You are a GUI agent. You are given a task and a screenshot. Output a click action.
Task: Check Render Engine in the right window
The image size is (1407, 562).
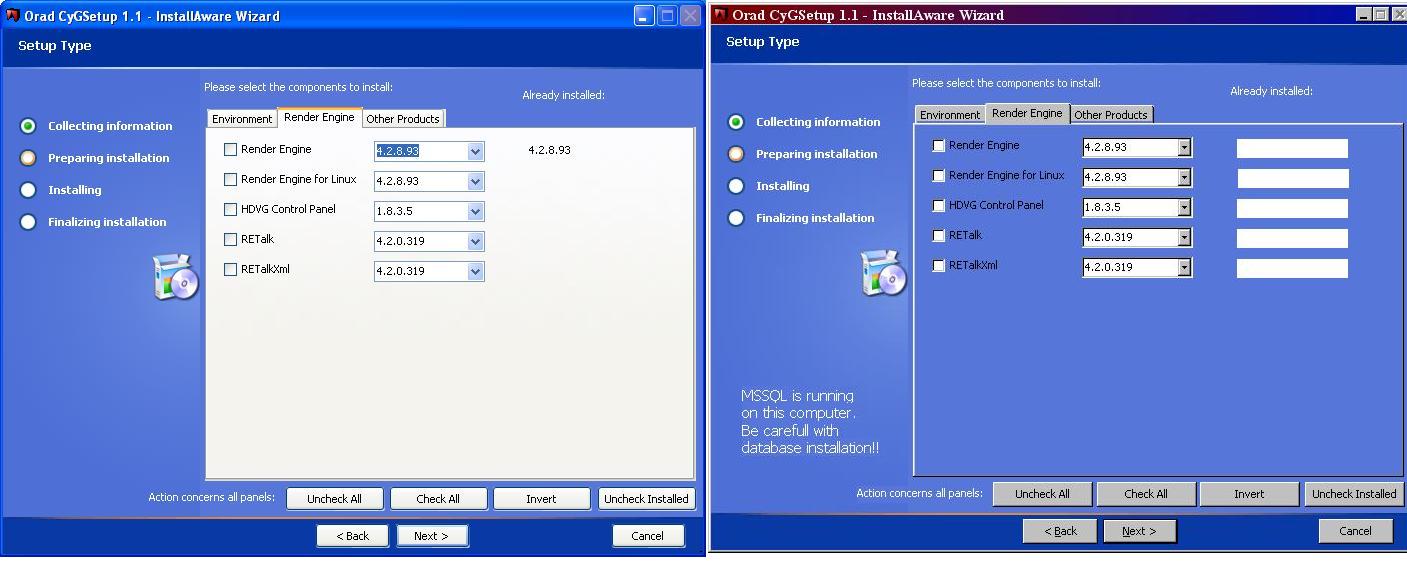pyautogui.click(x=938, y=146)
